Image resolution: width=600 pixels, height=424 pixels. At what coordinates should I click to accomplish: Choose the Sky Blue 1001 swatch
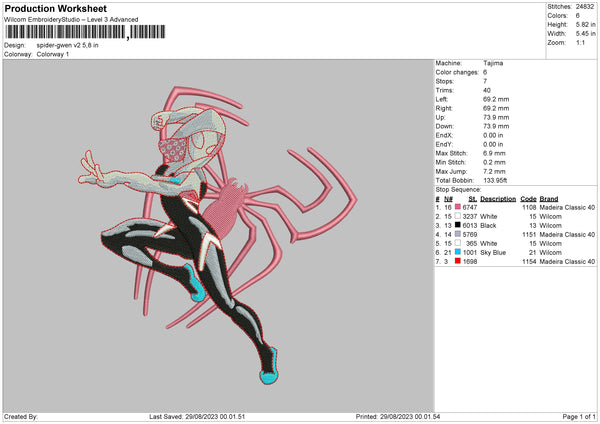click(x=458, y=252)
